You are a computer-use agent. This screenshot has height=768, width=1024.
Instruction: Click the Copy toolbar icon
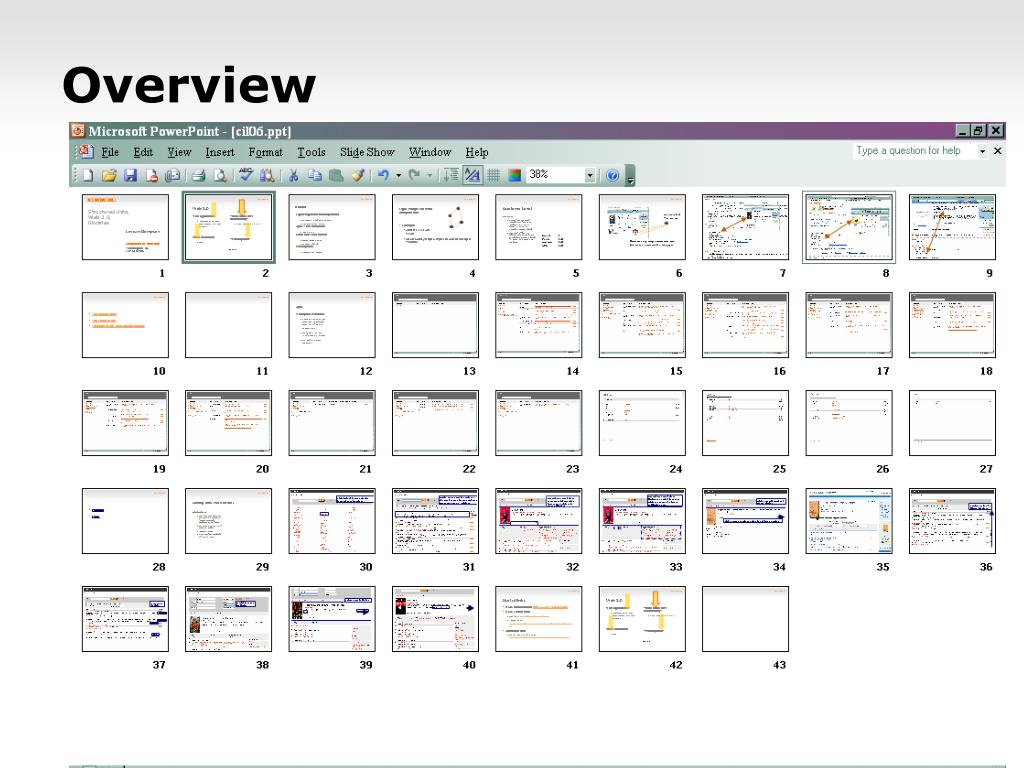pyautogui.click(x=315, y=175)
